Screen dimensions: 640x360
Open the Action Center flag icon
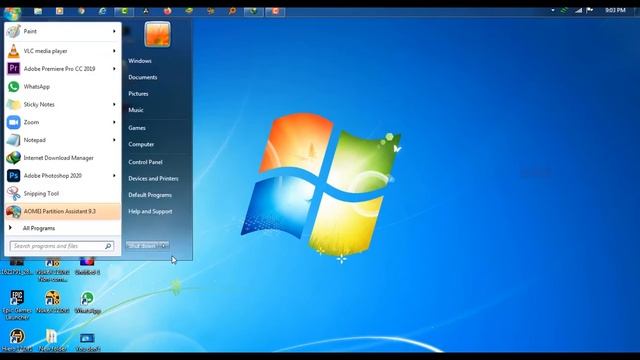point(590,10)
